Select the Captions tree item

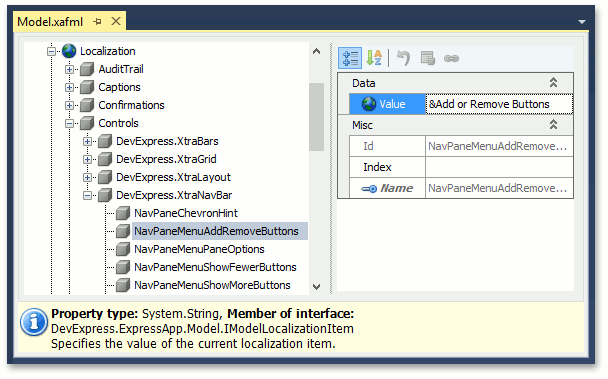119,87
